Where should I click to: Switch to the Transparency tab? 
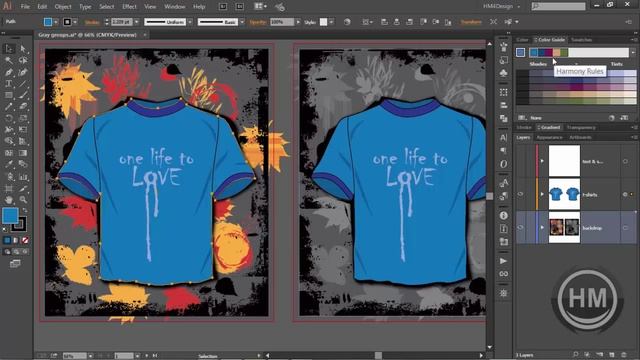(581, 127)
